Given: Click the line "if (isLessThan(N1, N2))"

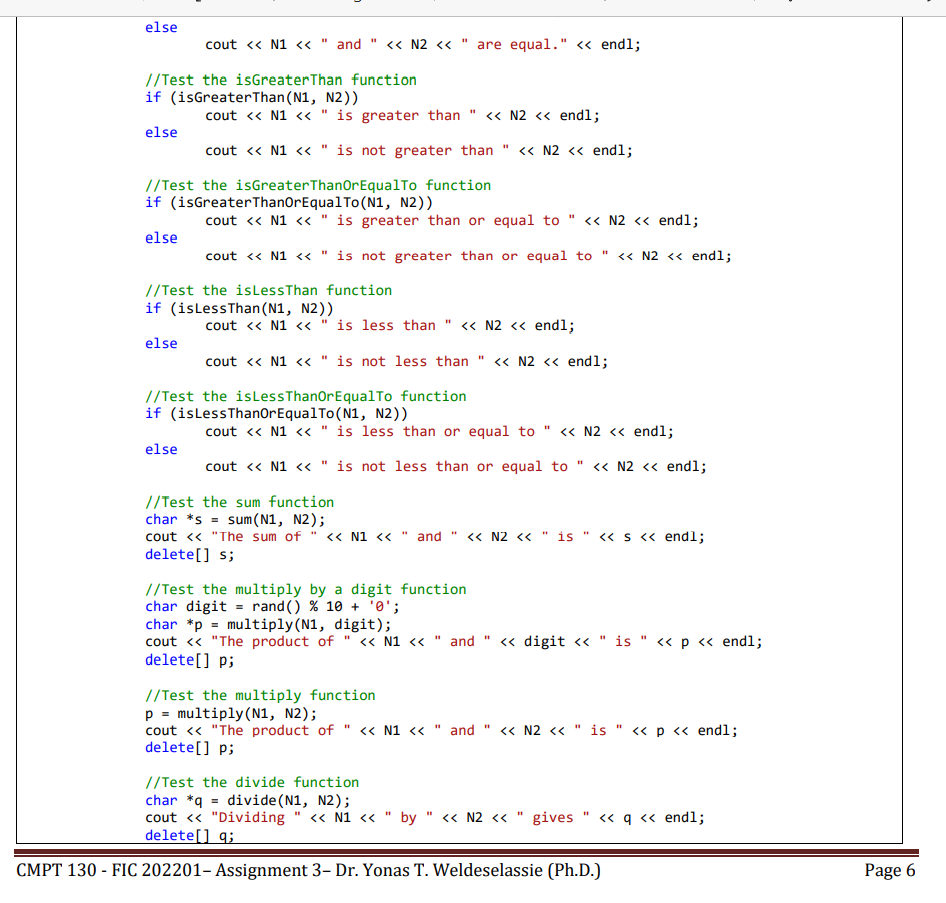Looking at the screenshot, I should [239, 309].
